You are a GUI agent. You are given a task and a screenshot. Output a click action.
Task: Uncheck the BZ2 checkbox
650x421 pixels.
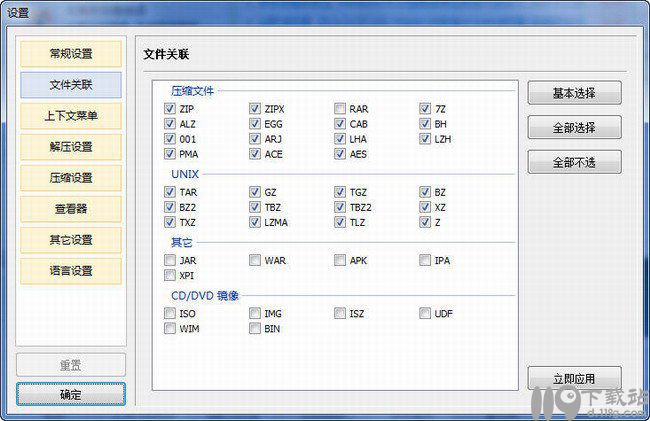tap(170, 207)
